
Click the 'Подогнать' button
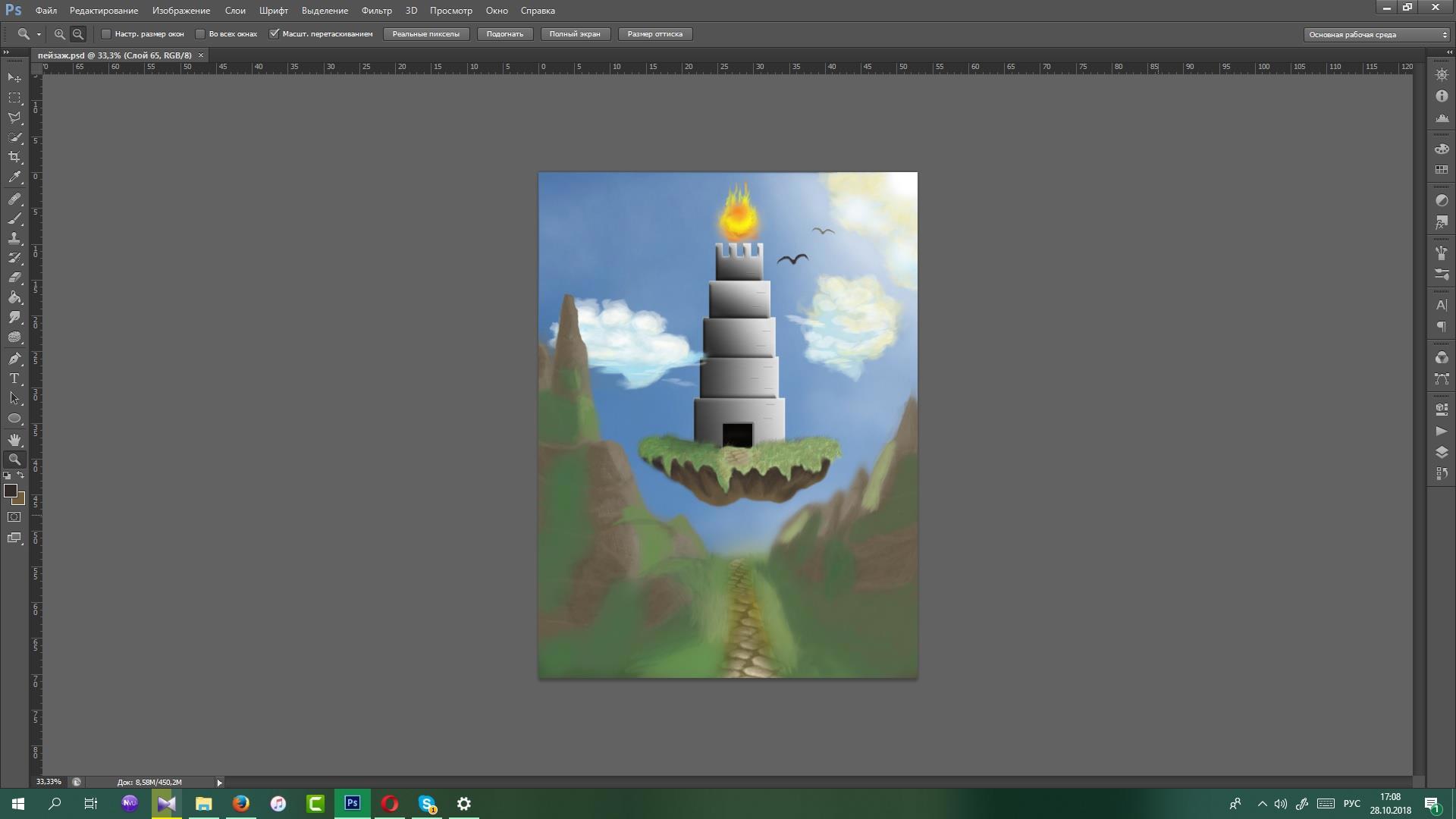504,34
